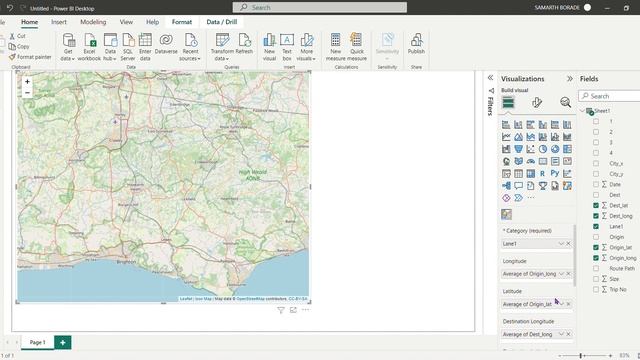Remove Average of Origin_lat field
640x360 pixels.
point(568,304)
